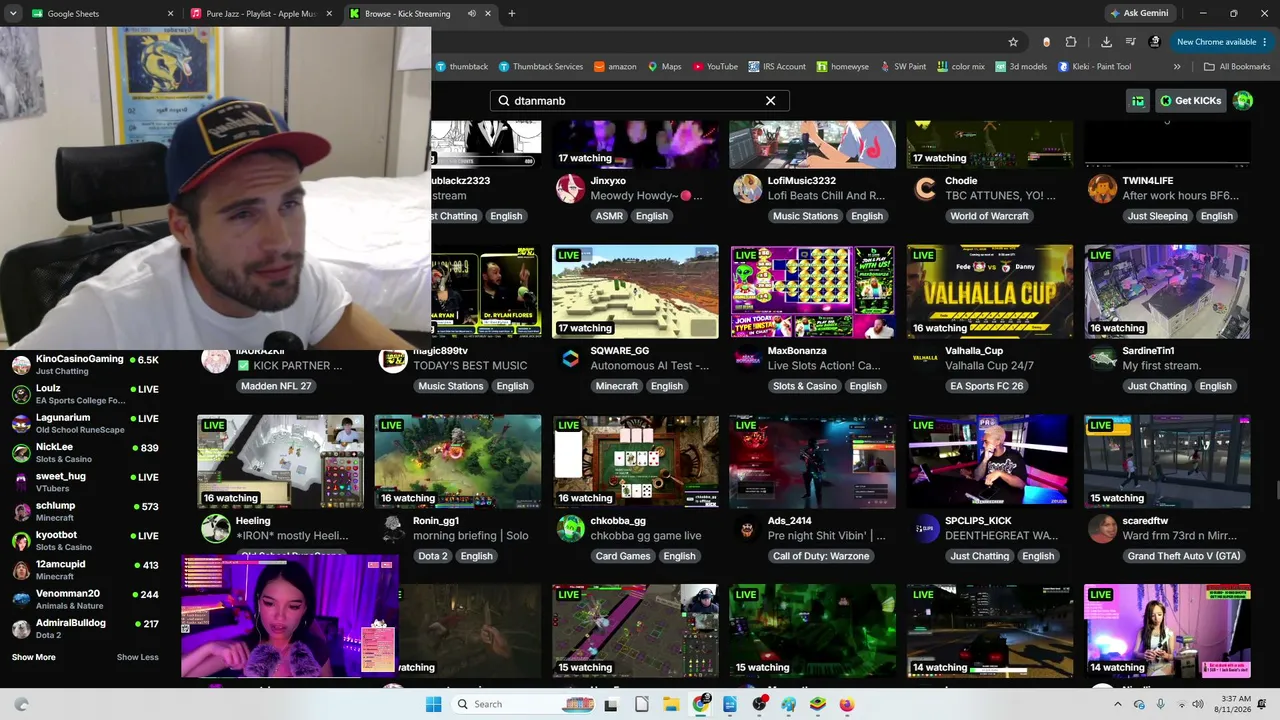
Task: Click the Chodie channel avatar
Action: pyautogui.click(x=925, y=188)
